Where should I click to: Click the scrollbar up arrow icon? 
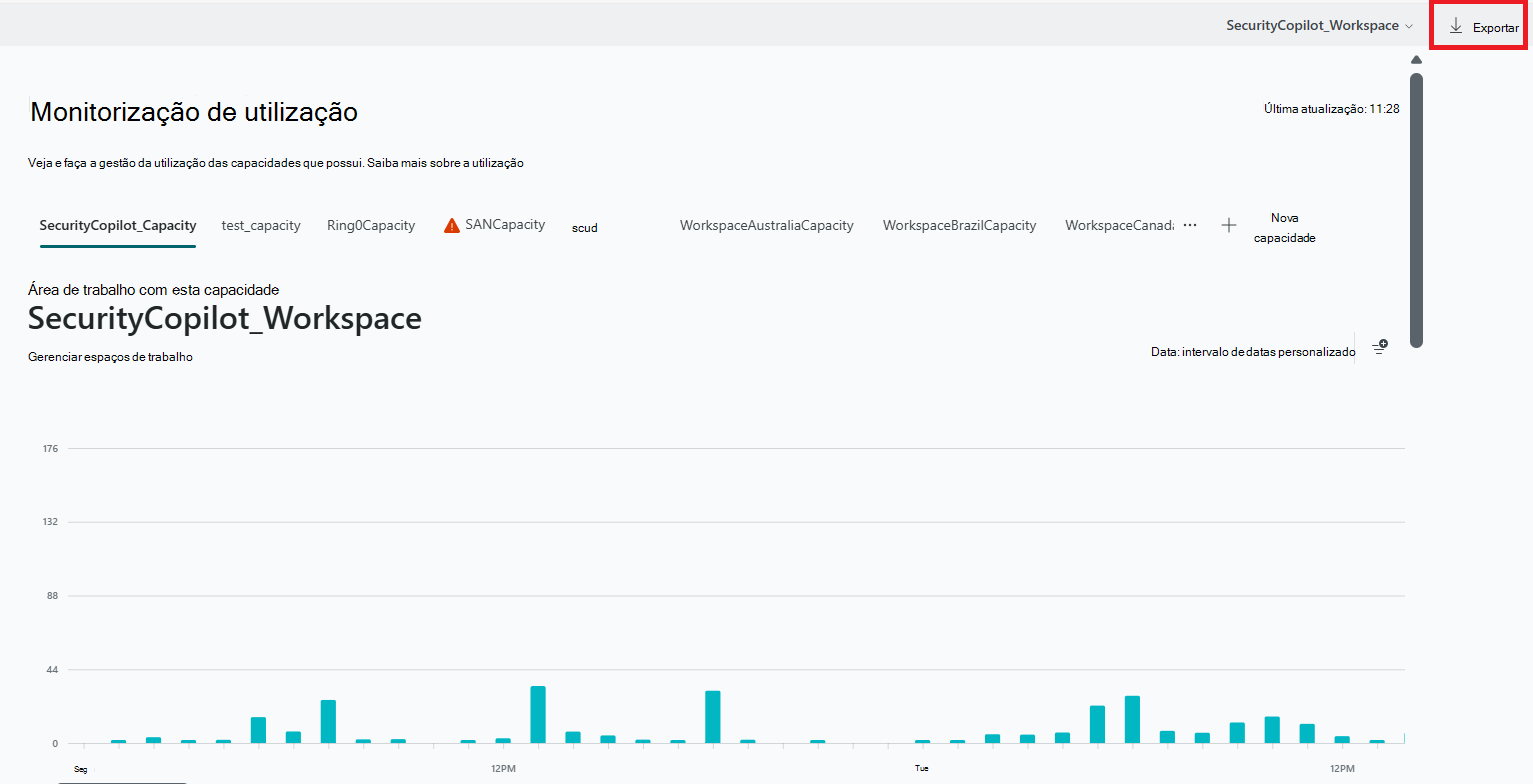coord(1415,59)
